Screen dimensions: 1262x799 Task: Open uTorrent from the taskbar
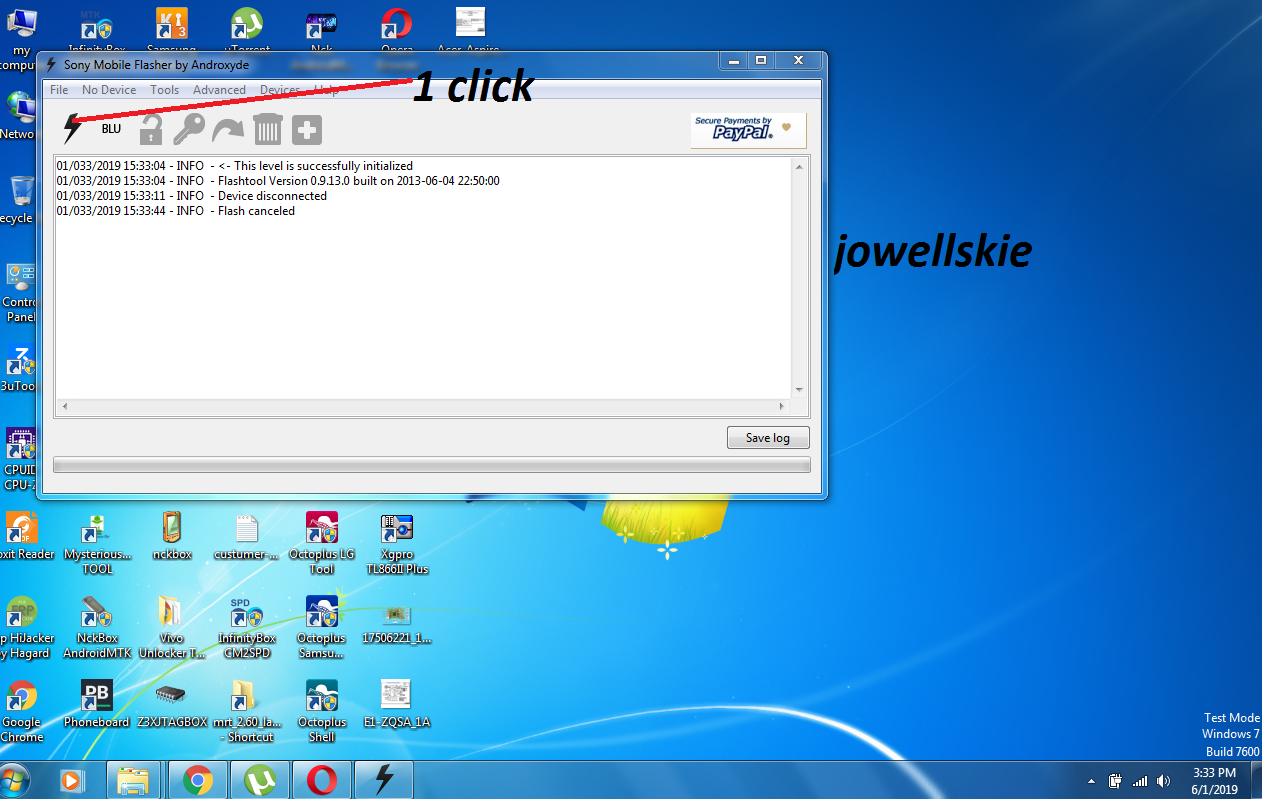click(x=260, y=780)
